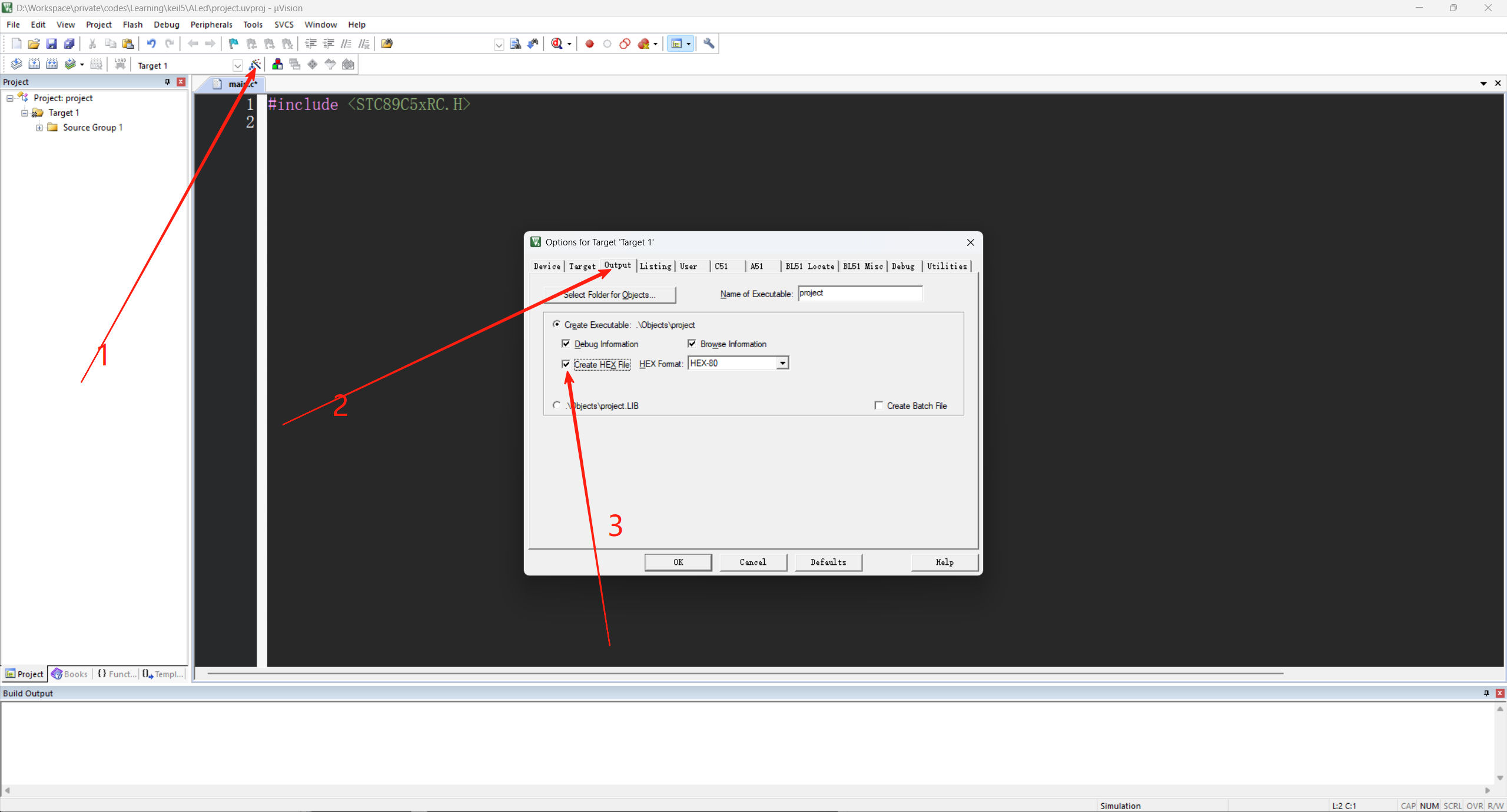Open the Flash menu

coord(132,25)
